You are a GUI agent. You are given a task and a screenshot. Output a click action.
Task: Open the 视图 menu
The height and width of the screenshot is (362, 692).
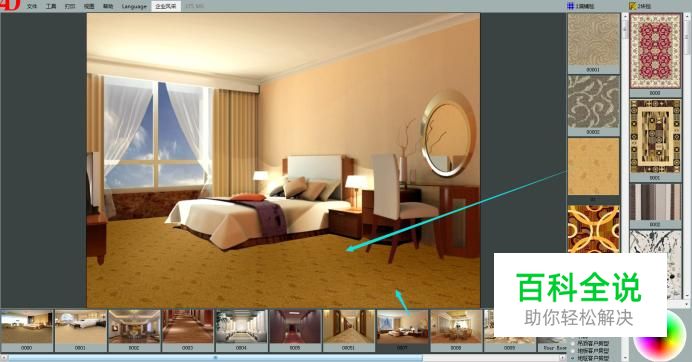click(89, 6)
